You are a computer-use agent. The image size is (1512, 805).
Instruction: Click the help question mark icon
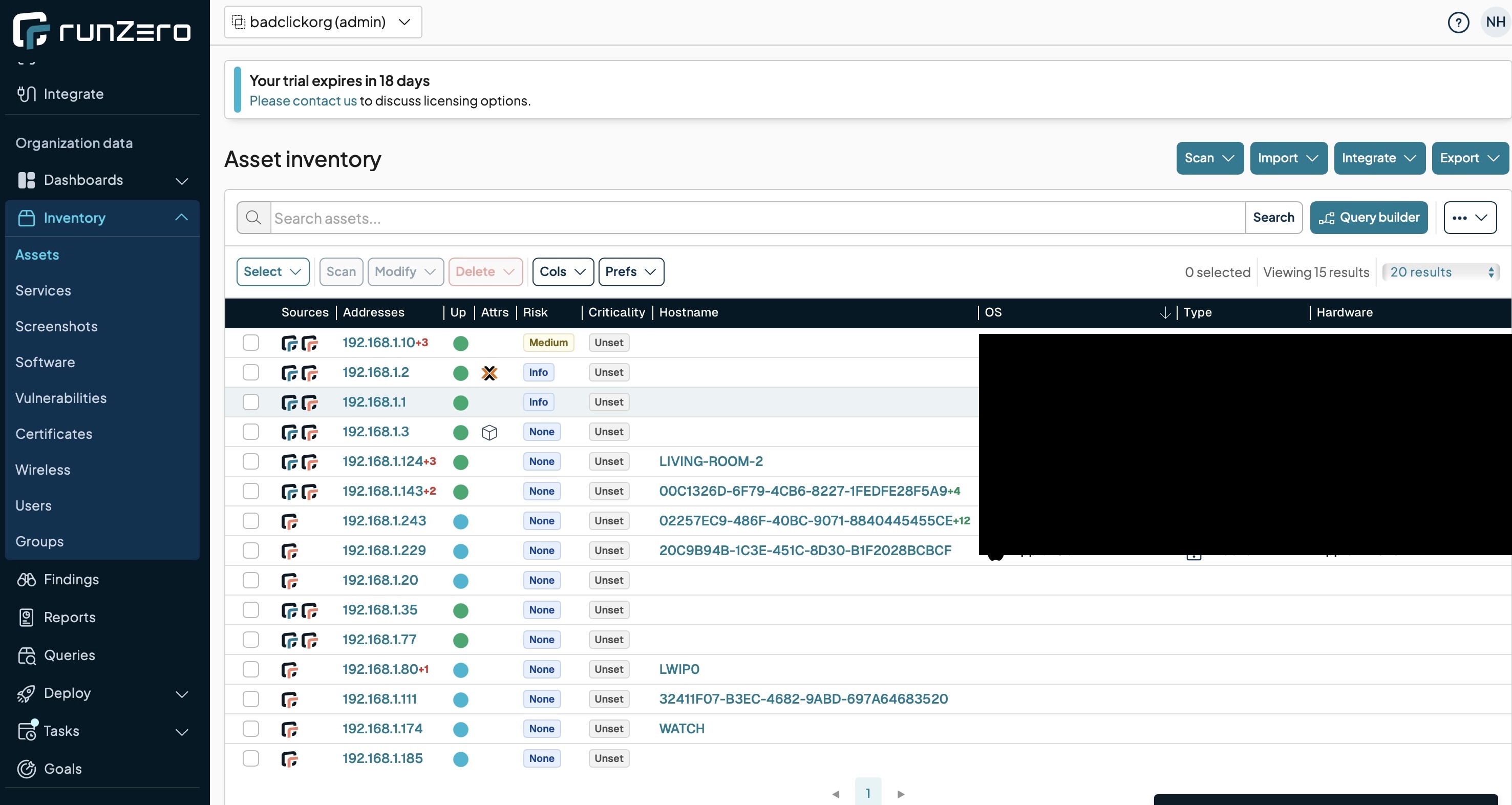[x=1458, y=23]
